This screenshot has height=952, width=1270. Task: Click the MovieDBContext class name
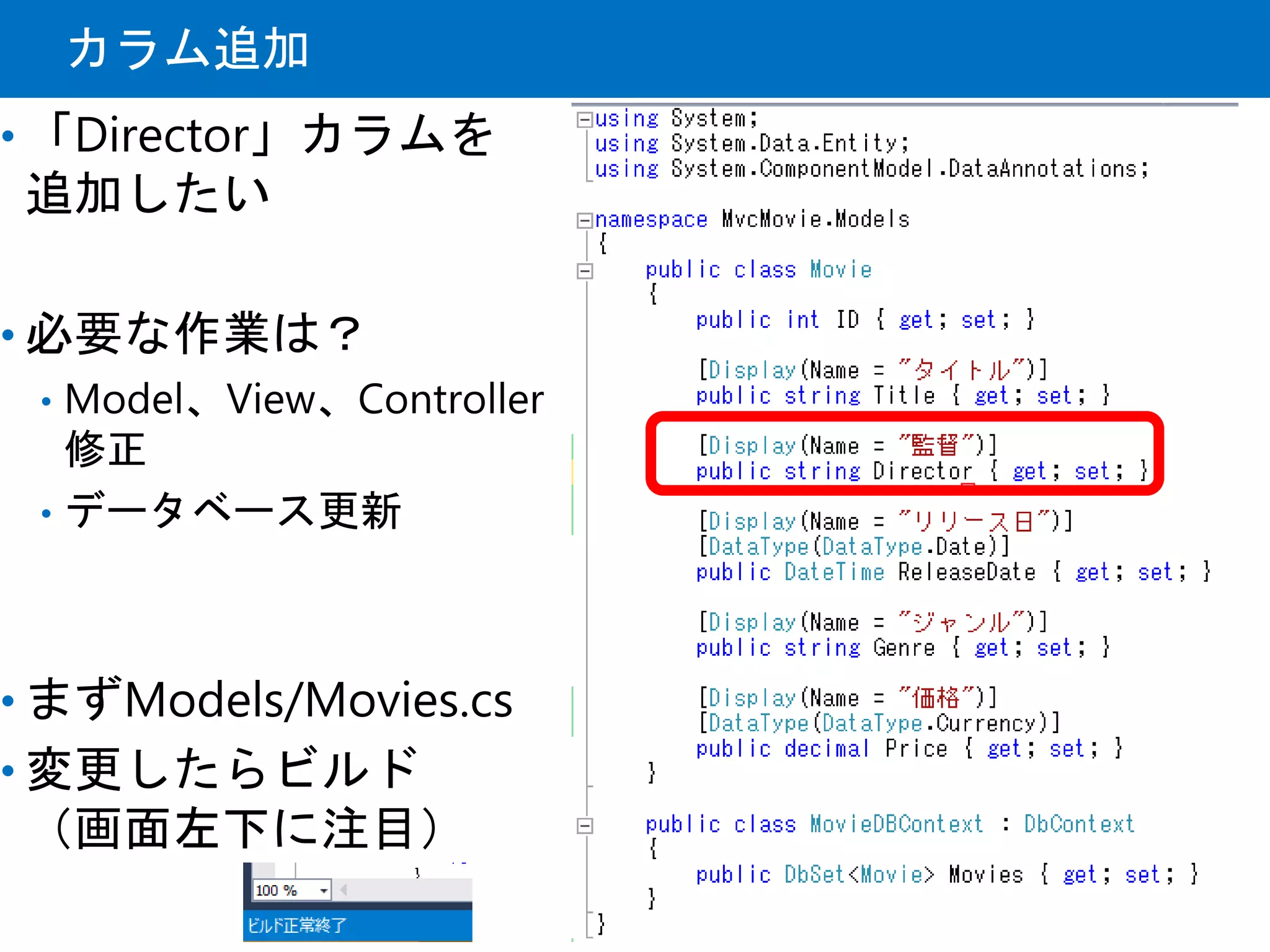(x=897, y=824)
